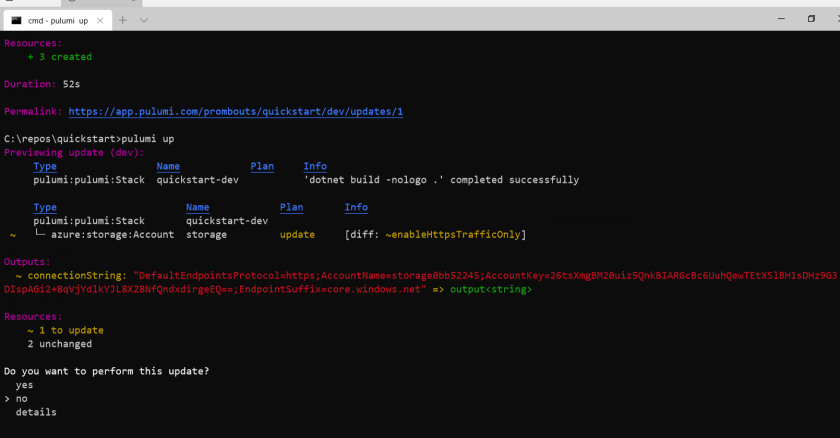Viewport: 840px width, 438px height.
Task: Click 'Info' header in second table
Action: (356, 207)
